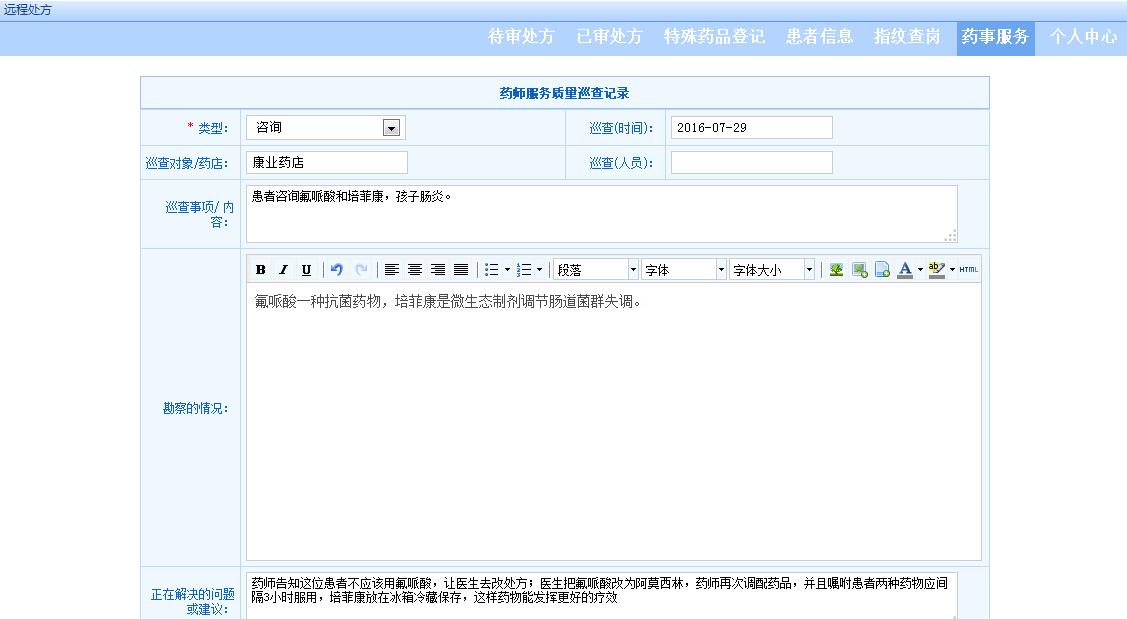Viewport: 1127px width, 619px height.
Task: Toggle italic formatting in the editor
Action: click(283, 270)
